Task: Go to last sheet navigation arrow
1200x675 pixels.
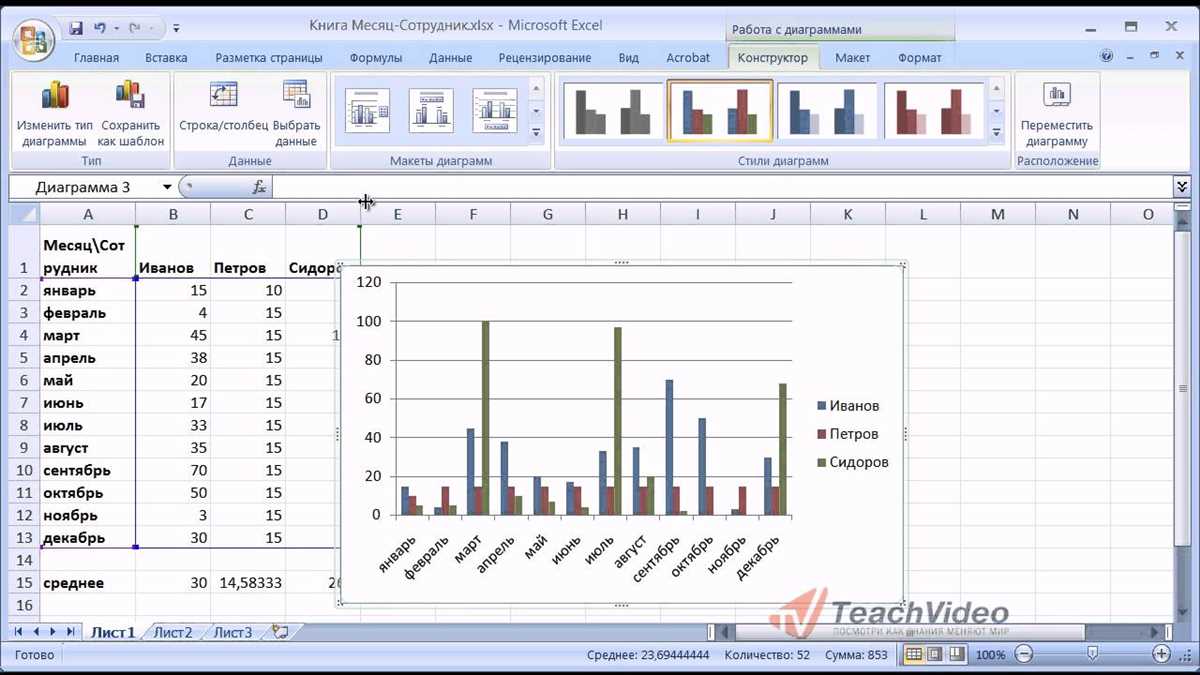Action: pyautogui.click(x=70, y=632)
